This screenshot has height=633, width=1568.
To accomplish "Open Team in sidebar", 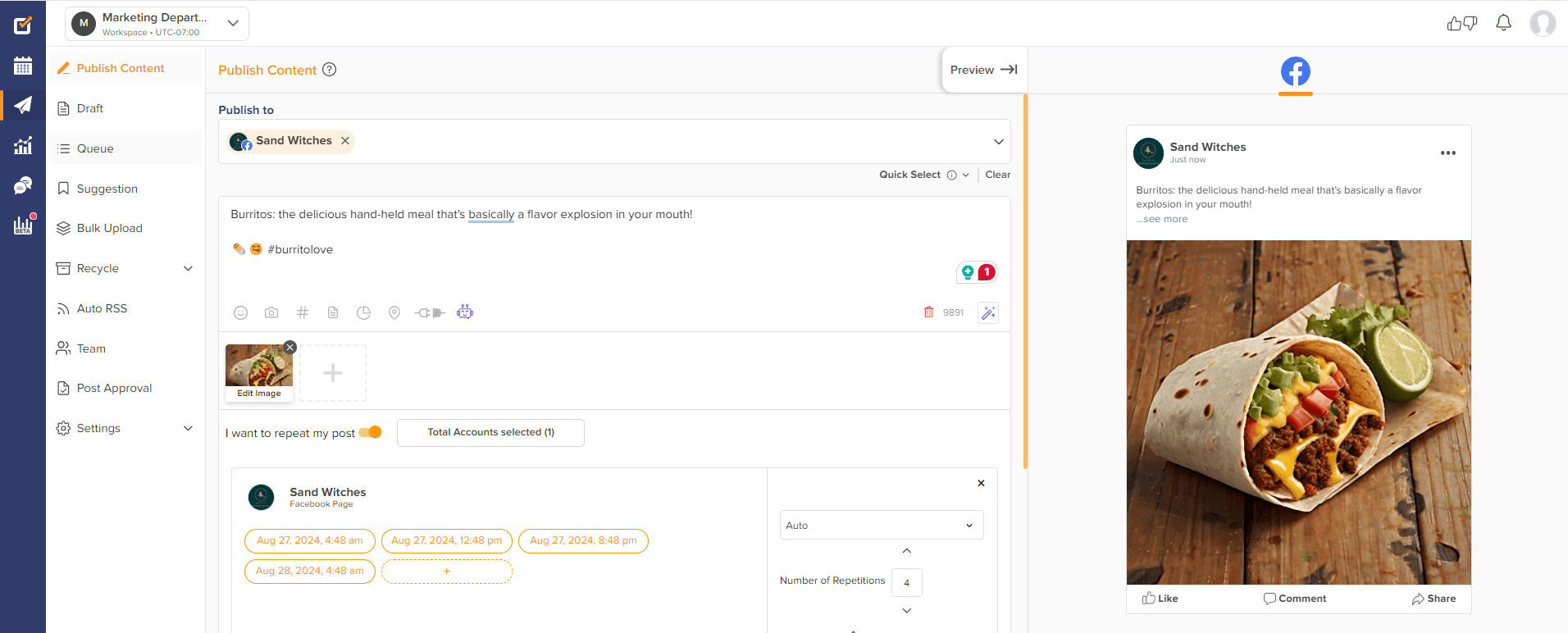I will (125, 348).
